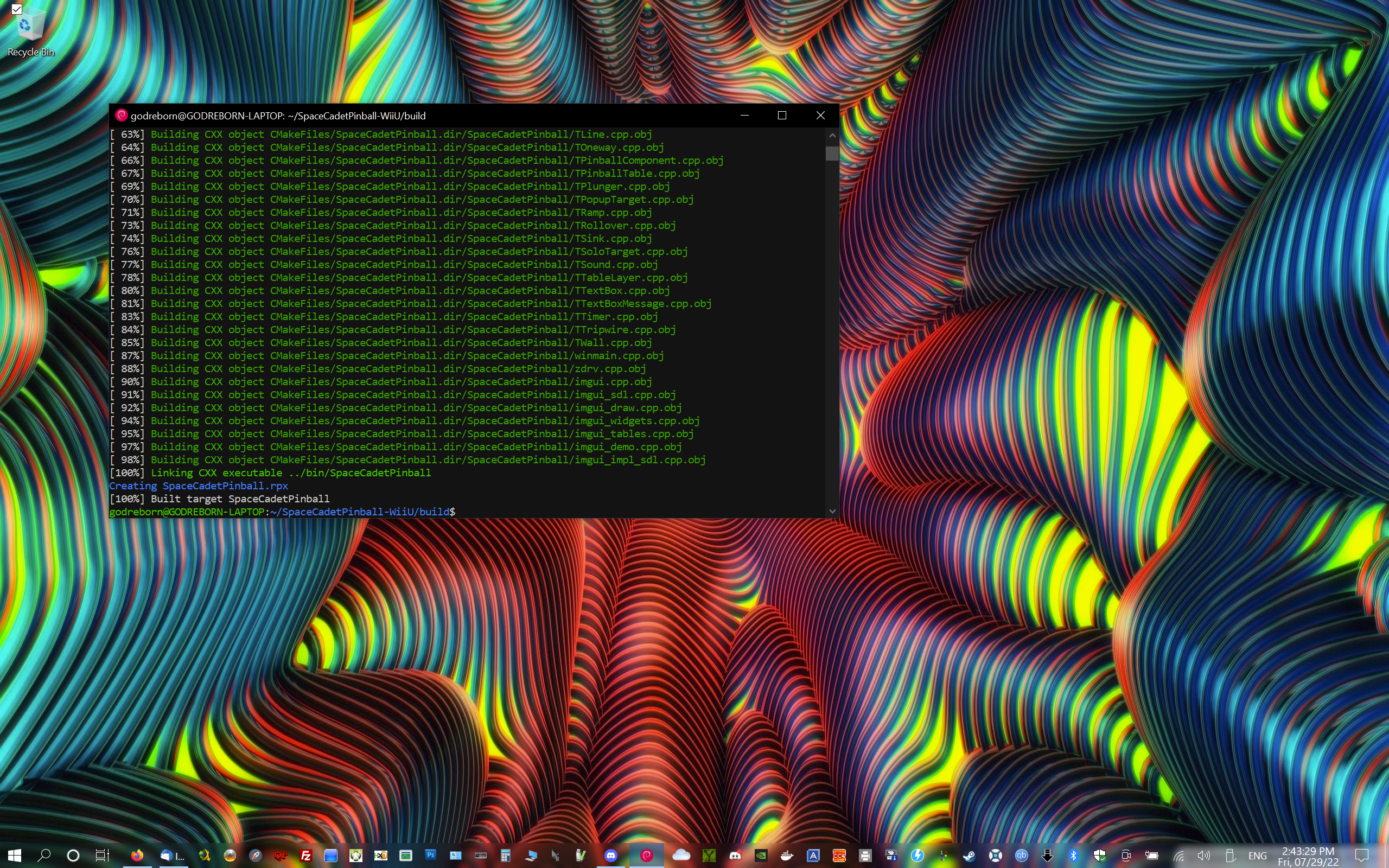Open Thunderbird mail on taskbar
1389x868 pixels.
pyautogui.click(x=171, y=856)
